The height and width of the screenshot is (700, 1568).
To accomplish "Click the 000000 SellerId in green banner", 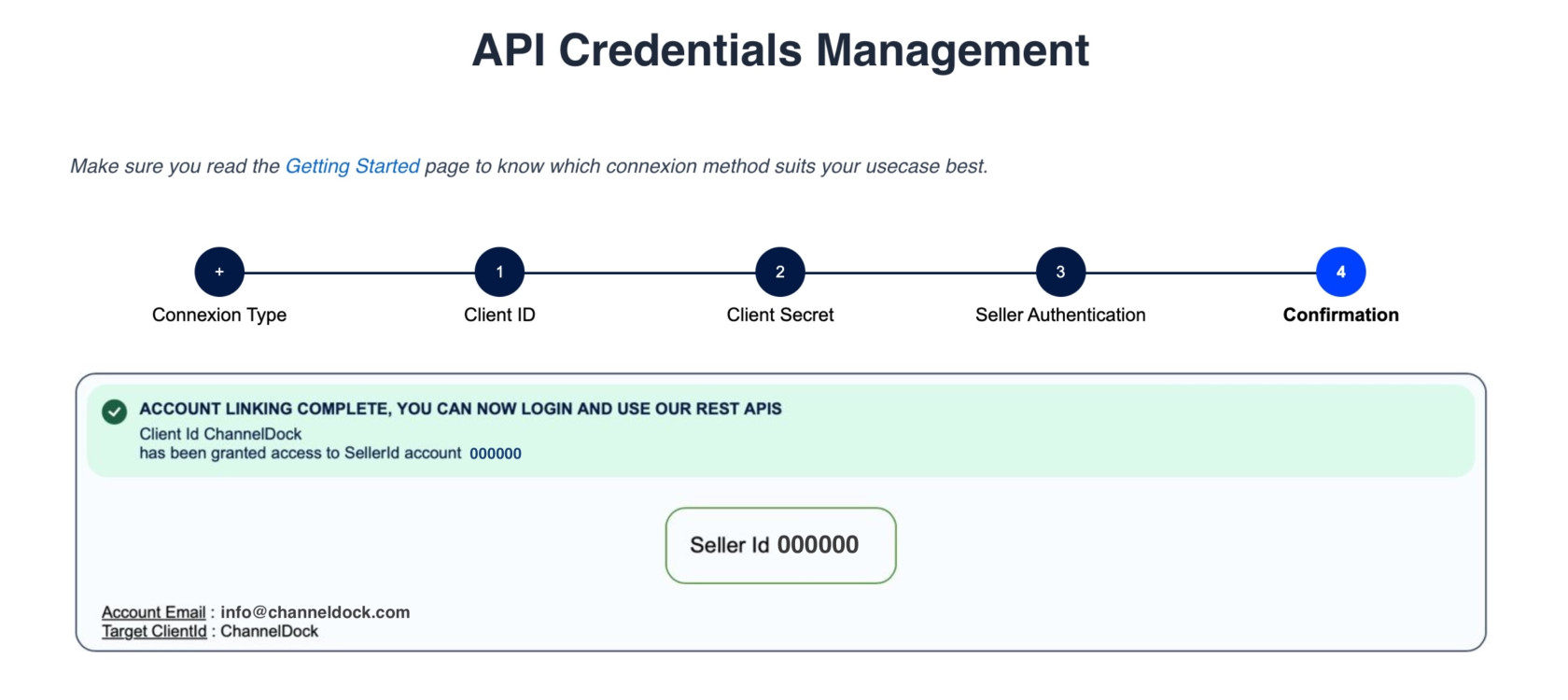I will pos(496,454).
